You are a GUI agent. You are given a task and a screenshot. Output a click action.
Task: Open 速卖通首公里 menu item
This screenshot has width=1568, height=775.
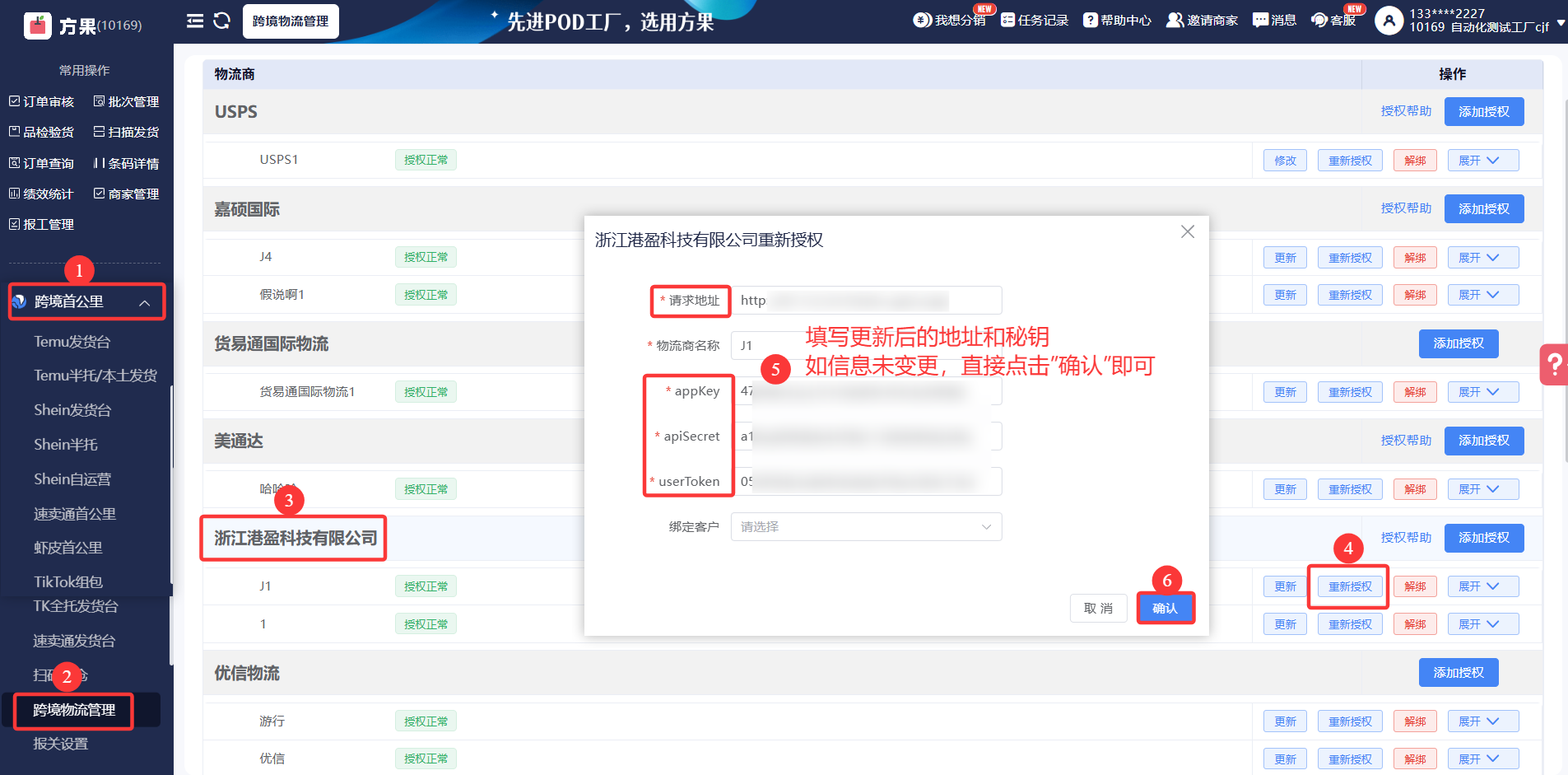(75, 514)
